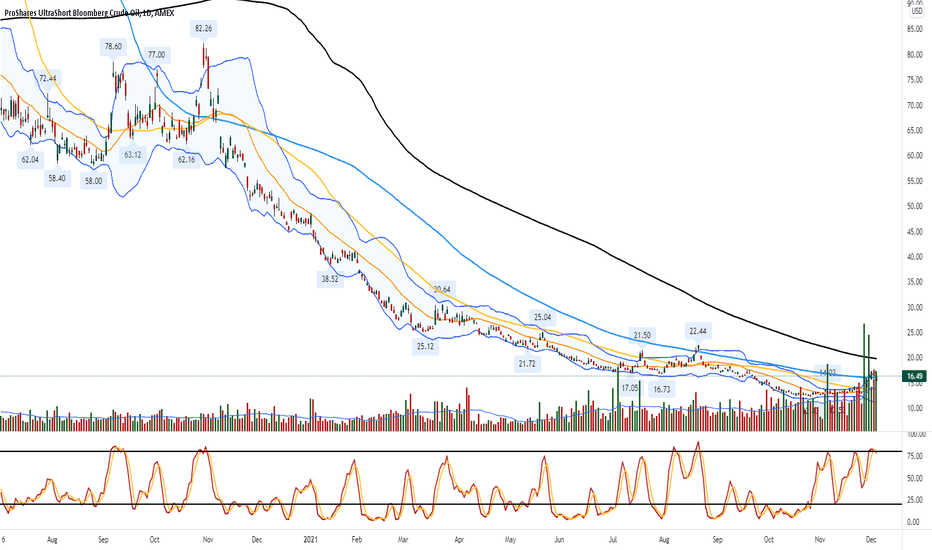Image resolution: width=932 pixels, height=550 pixels.
Task: Click the Apr time axis label
Action: pyautogui.click(x=459, y=540)
